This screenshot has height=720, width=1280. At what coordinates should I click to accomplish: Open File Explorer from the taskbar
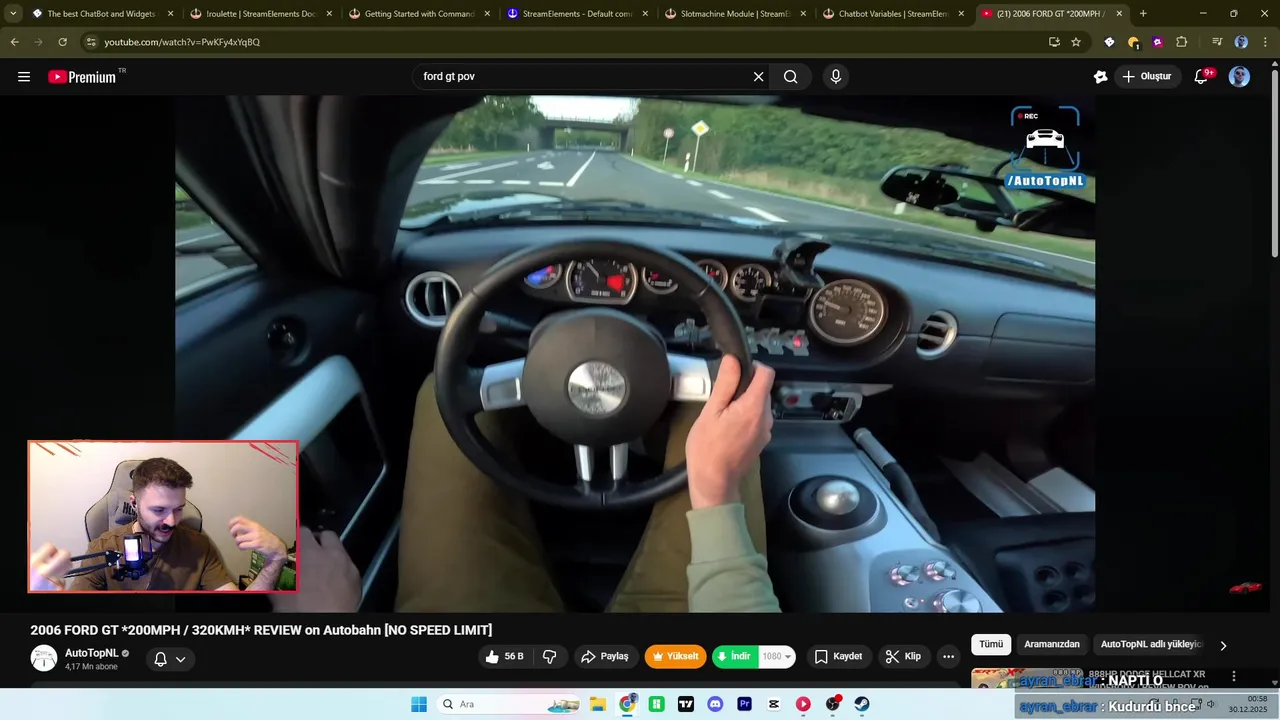click(597, 704)
